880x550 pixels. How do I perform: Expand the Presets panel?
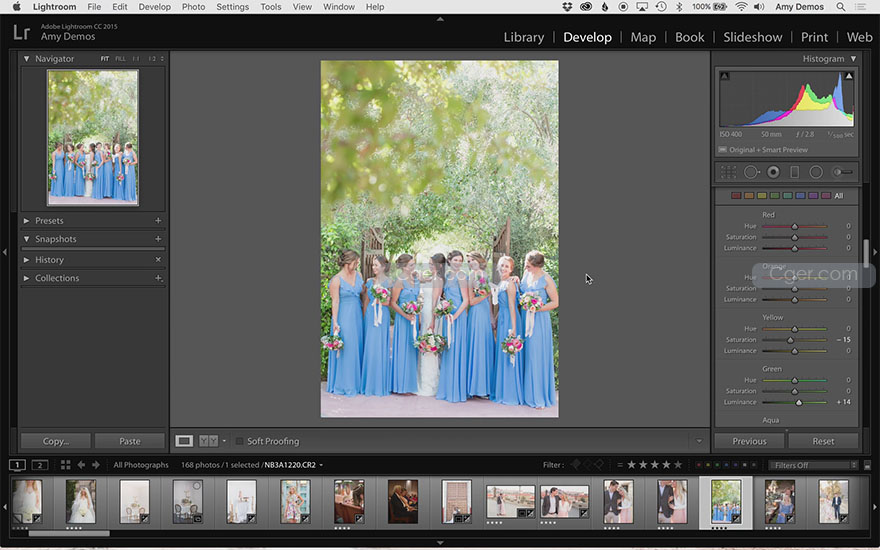tap(26, 221)
